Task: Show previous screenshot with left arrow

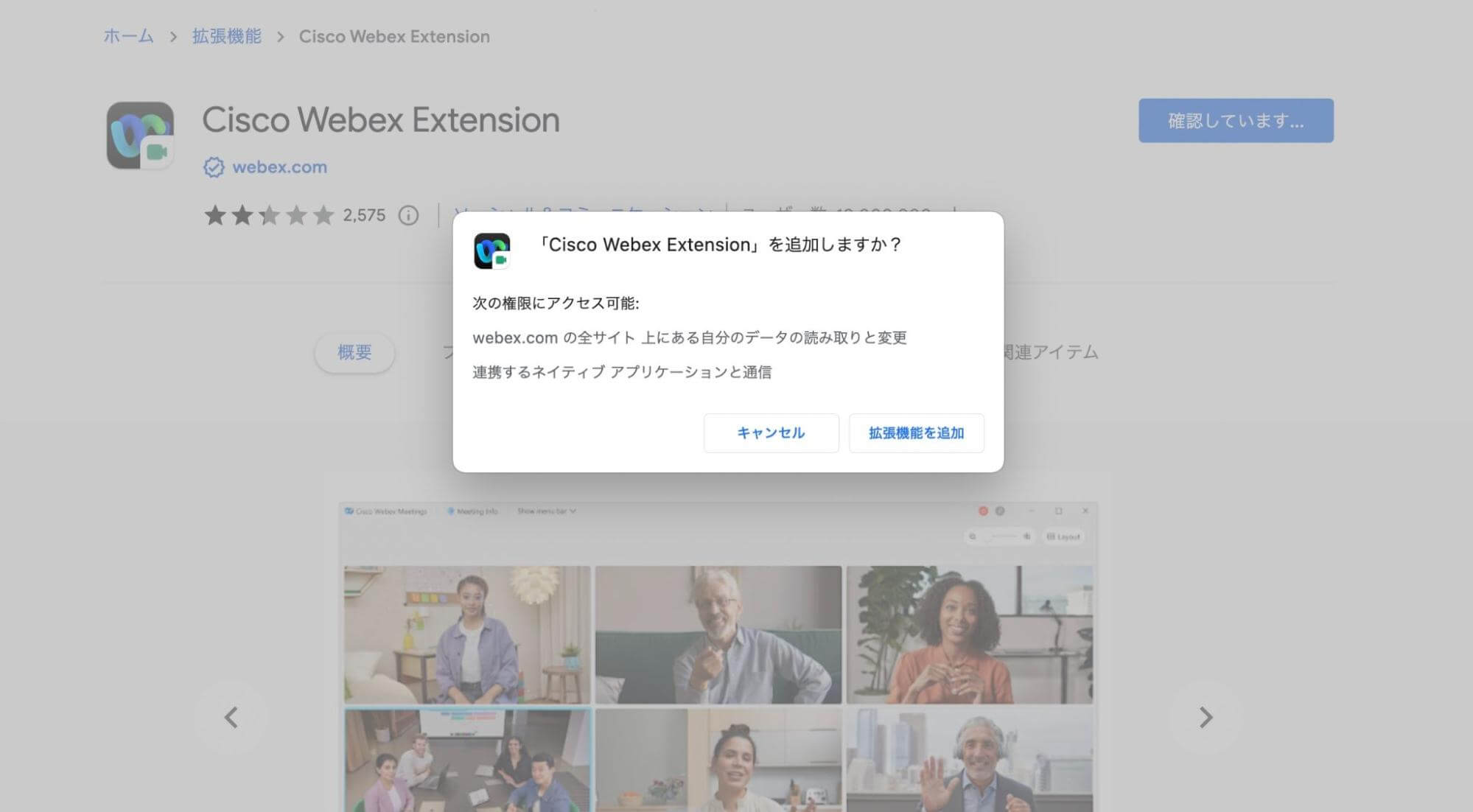Action: point(231,717)
